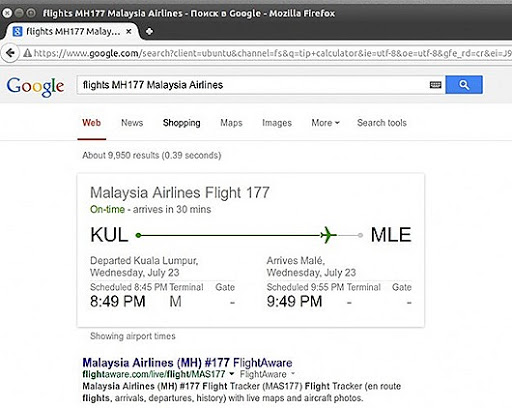This screenshot has height=408, width=512.
Task: Click the browser address bar URL
Action: click(x=272, y=53)
